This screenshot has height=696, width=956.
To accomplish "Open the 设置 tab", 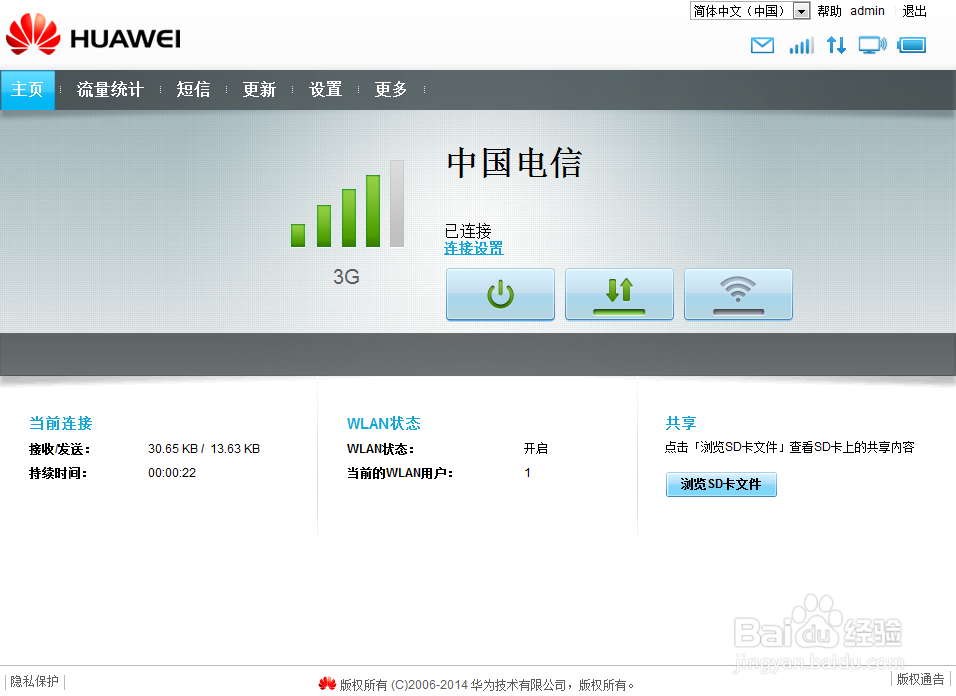I will pyautogui.click(x=325, y=90).
